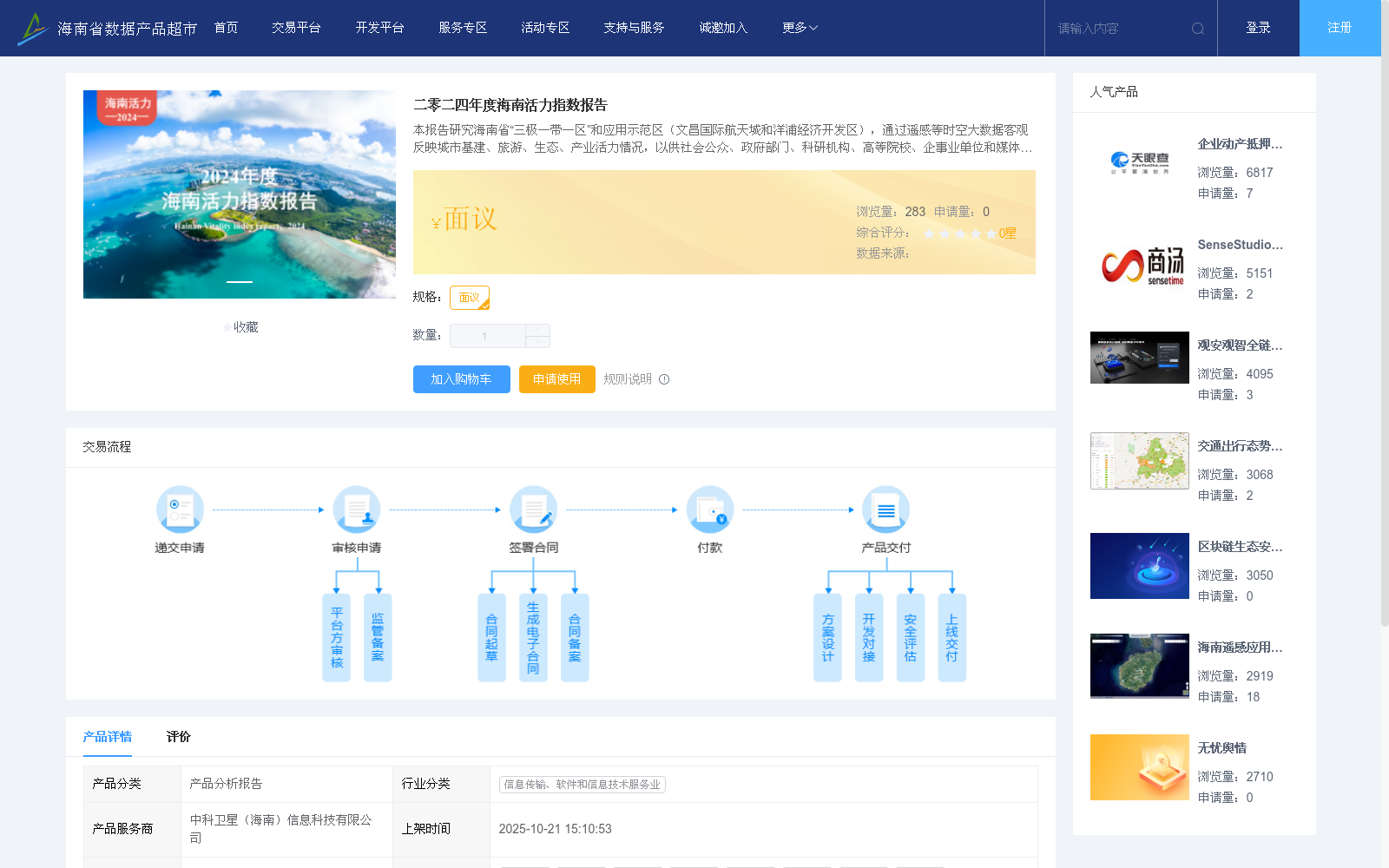
Task: Click the 注册 button
Action: click(1340, 28)
